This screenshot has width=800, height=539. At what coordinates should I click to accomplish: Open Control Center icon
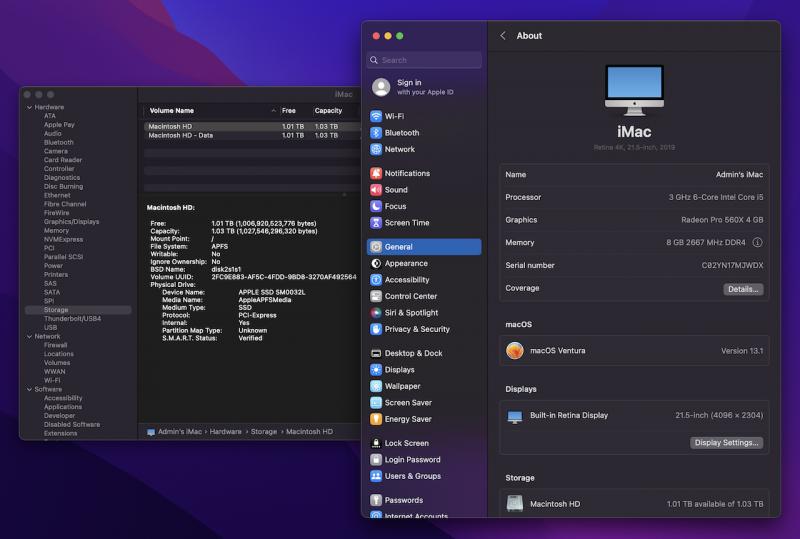(376, 296)
